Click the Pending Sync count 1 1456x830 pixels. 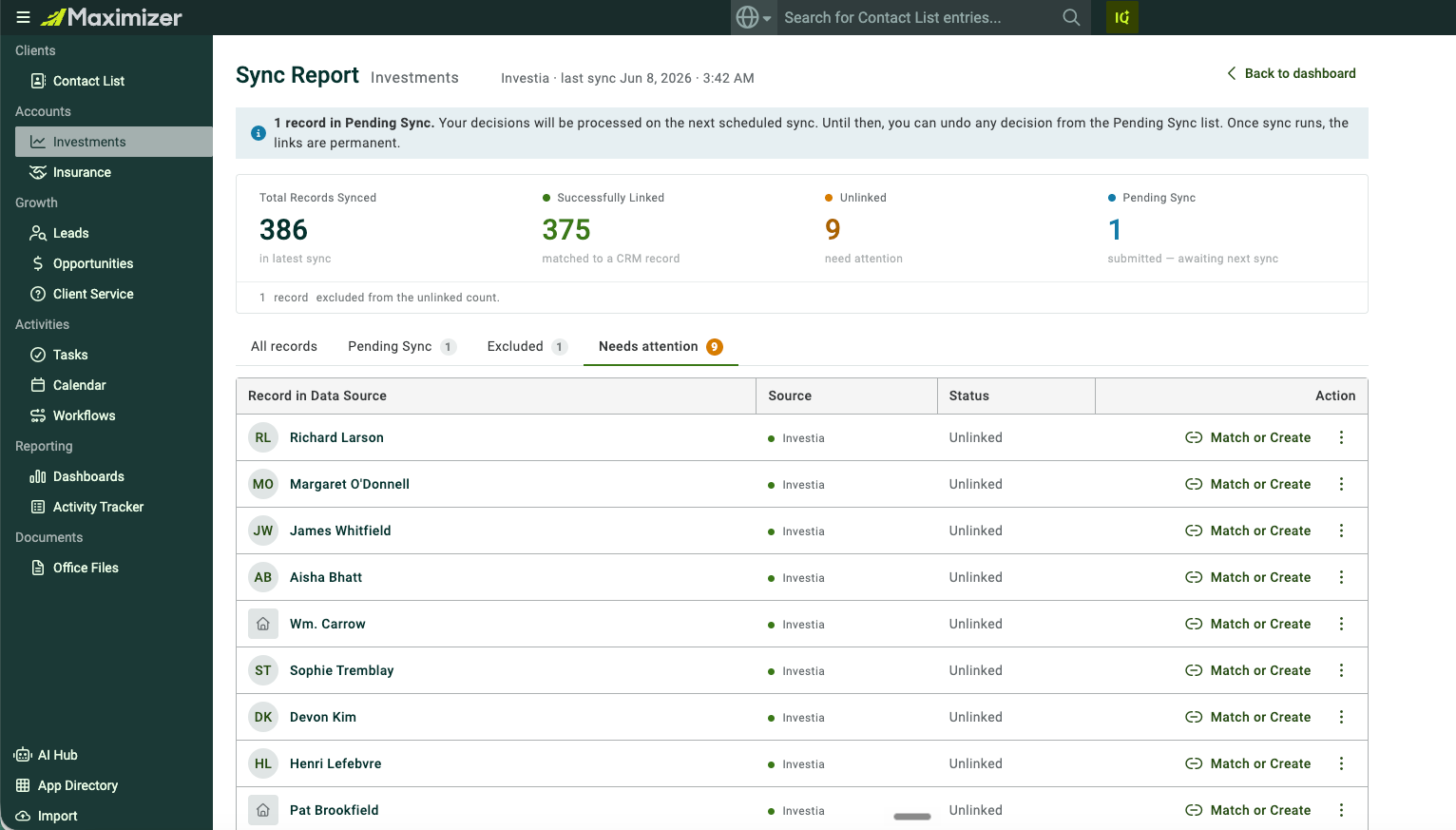(1115, 229)
